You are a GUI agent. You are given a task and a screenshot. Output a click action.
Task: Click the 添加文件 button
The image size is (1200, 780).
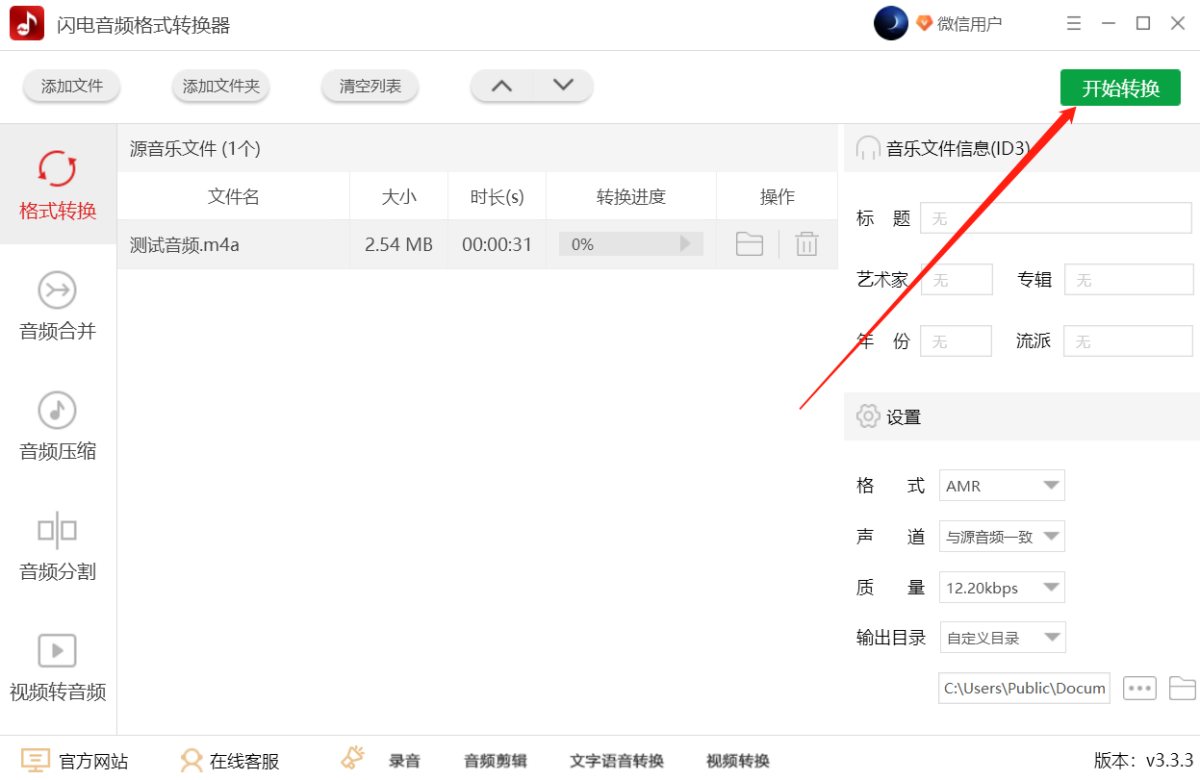pos(72,86)
